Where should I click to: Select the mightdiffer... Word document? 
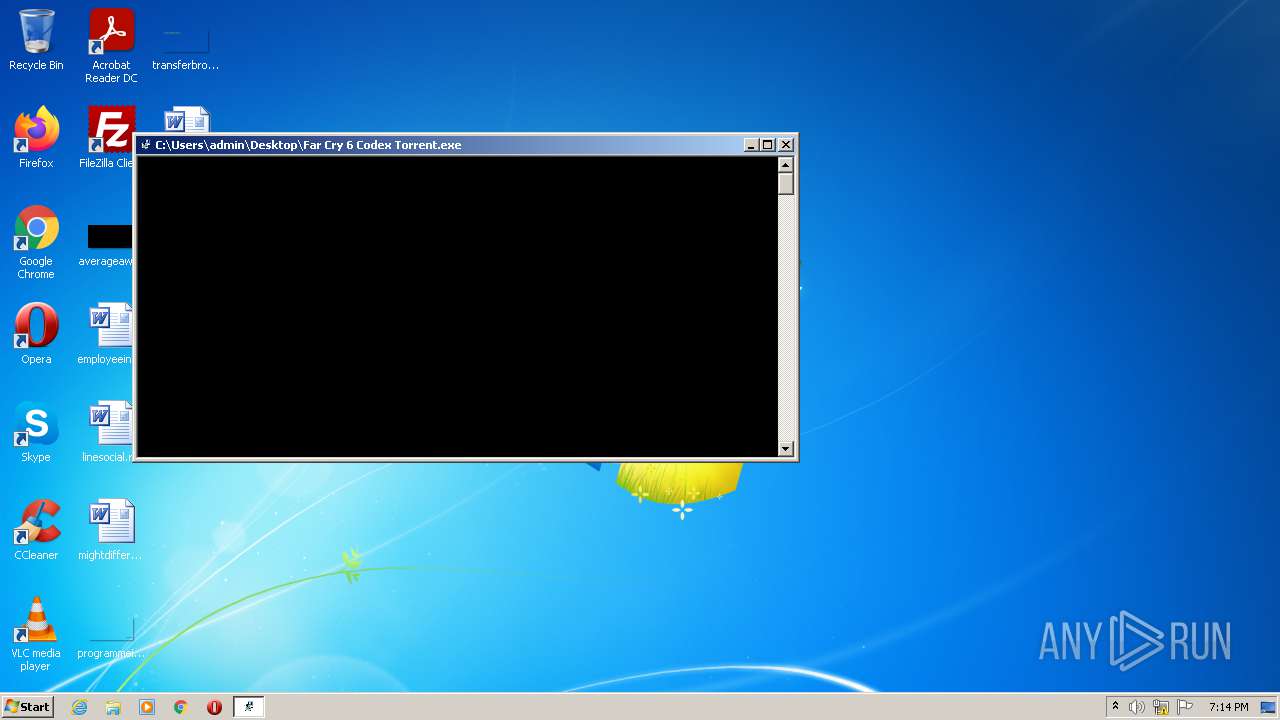click(x=110, y=530)
